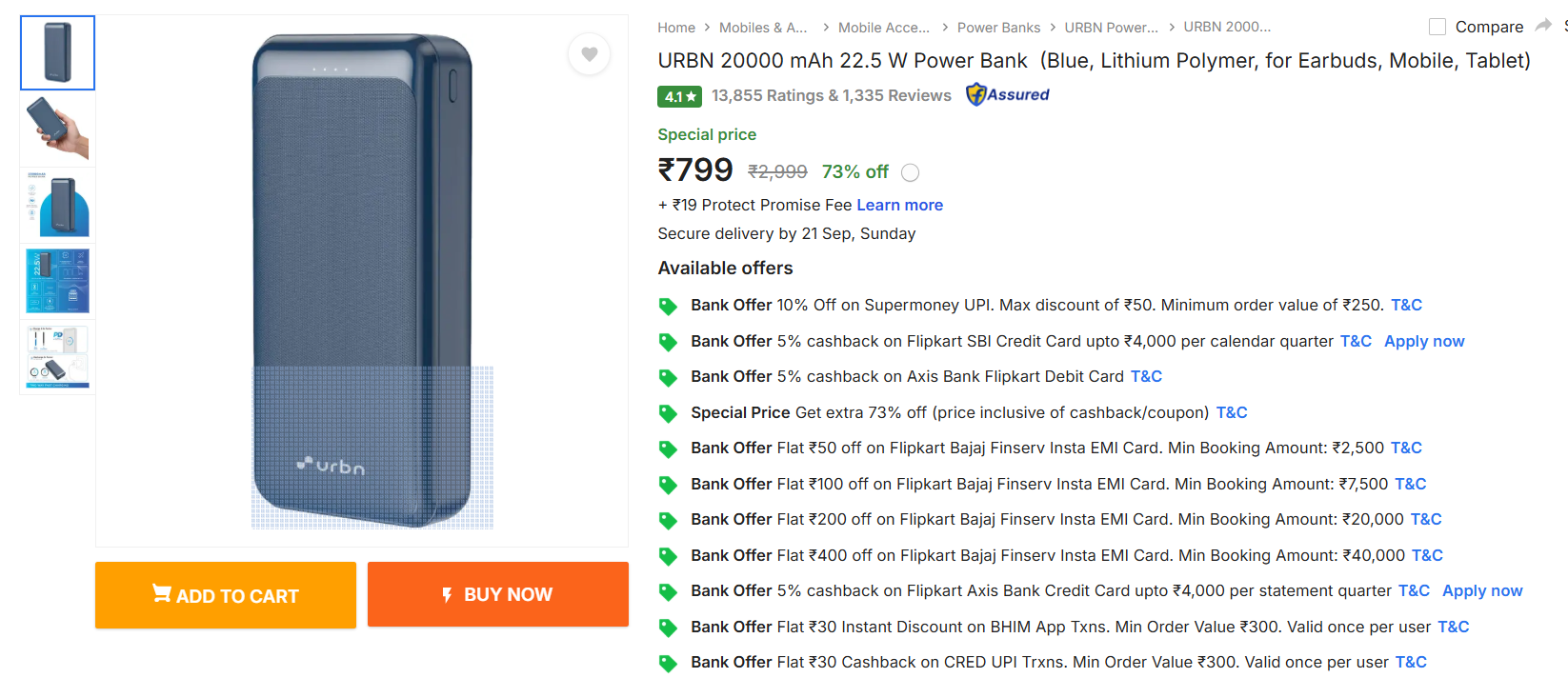Screen dimensions: 1568x678
Task: Click the share arrow icon
Action: point(1543,26)
